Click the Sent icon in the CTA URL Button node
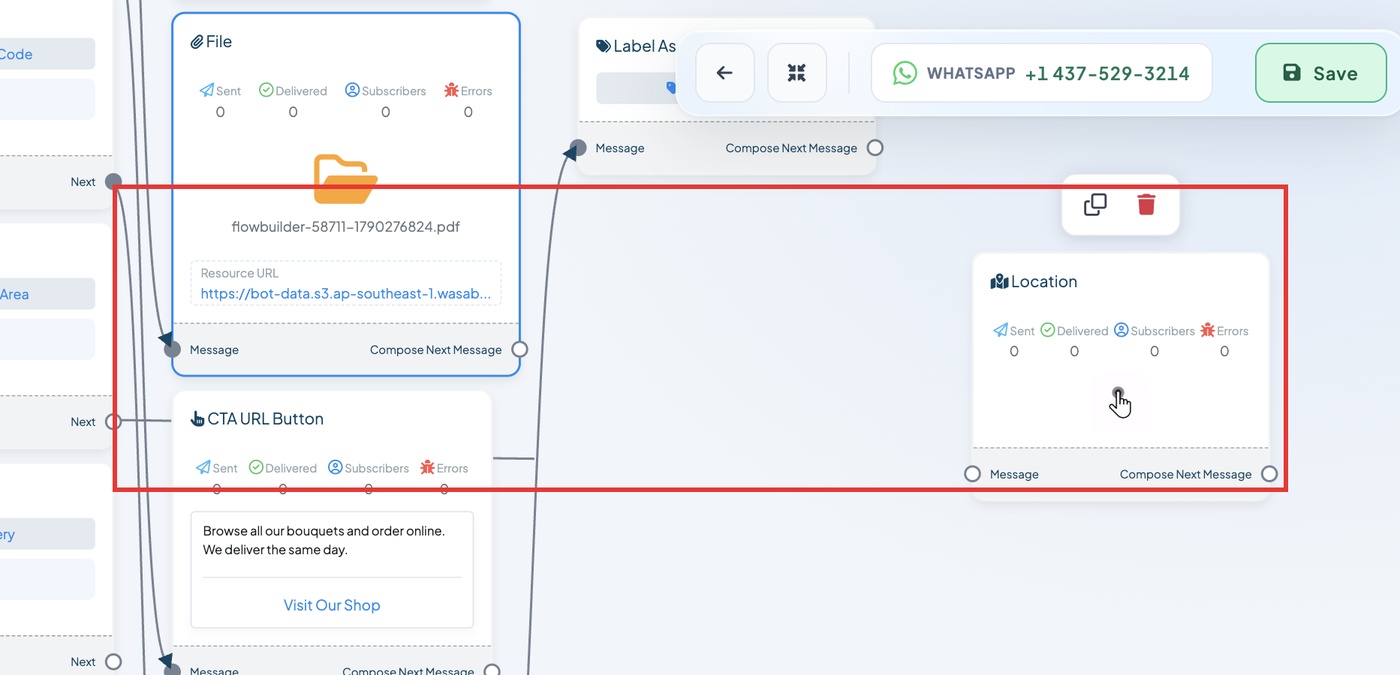The width and height of the screenshot is (1400, 675). [x=203, y=467]
